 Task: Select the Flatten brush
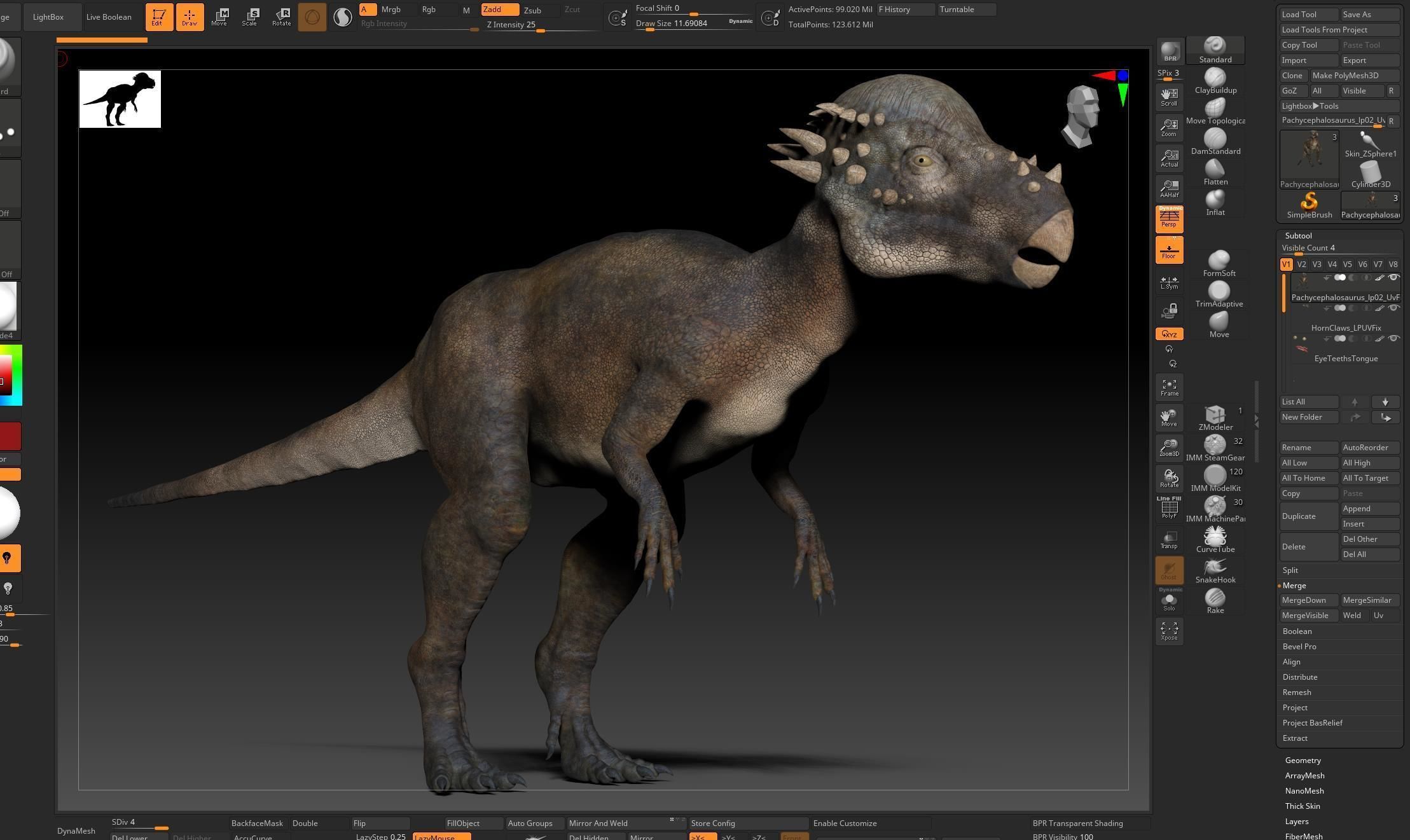1215,172
